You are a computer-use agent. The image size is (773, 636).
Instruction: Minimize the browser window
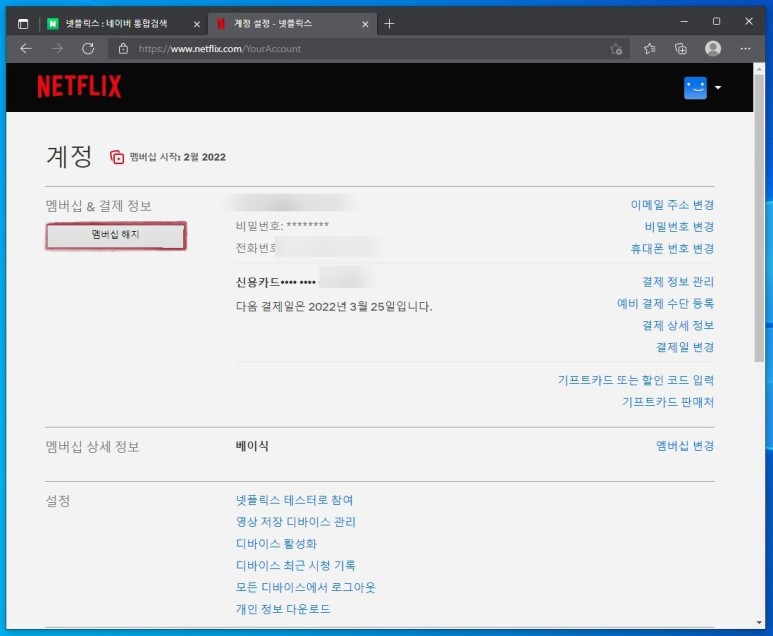click(684, 21)
